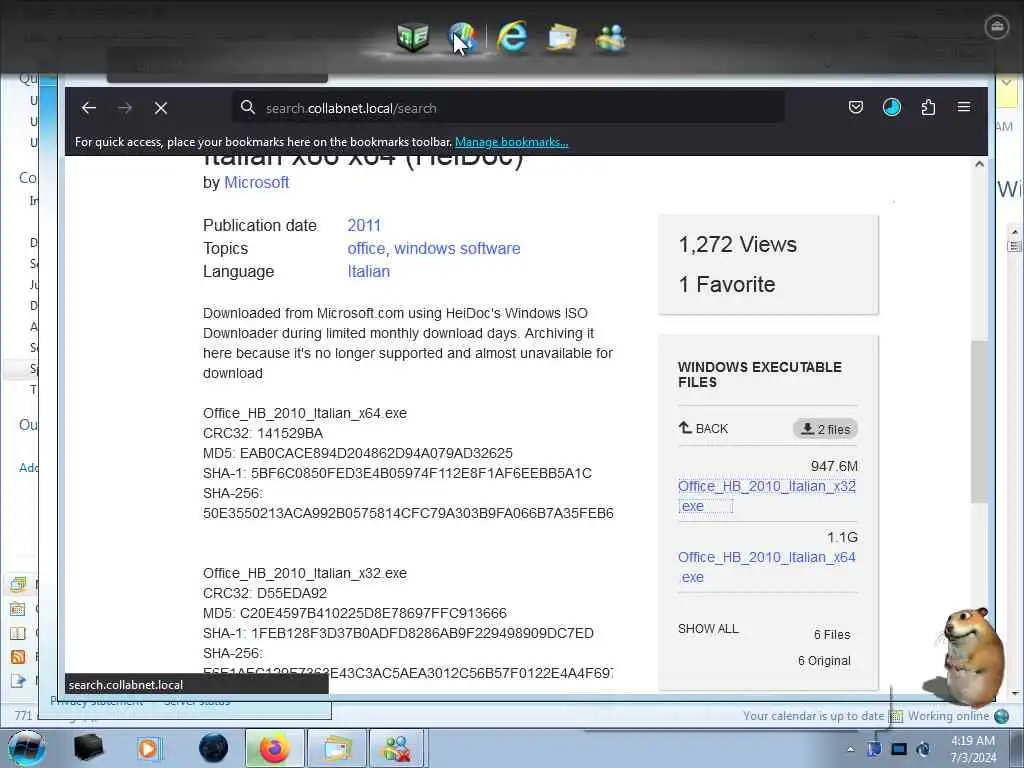The image size is (1024, 768).
Task: Stop loading with the X button
Action: 161,108
